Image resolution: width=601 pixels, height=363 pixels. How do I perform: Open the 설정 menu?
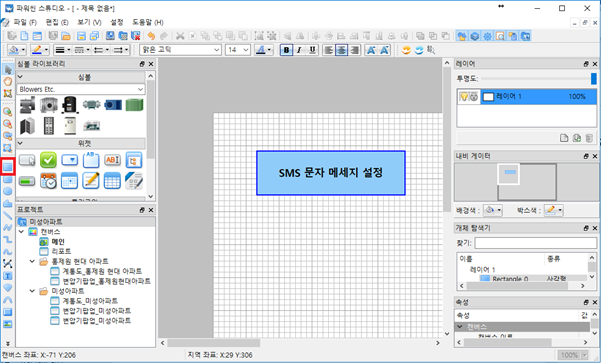(x=117, y=22)
